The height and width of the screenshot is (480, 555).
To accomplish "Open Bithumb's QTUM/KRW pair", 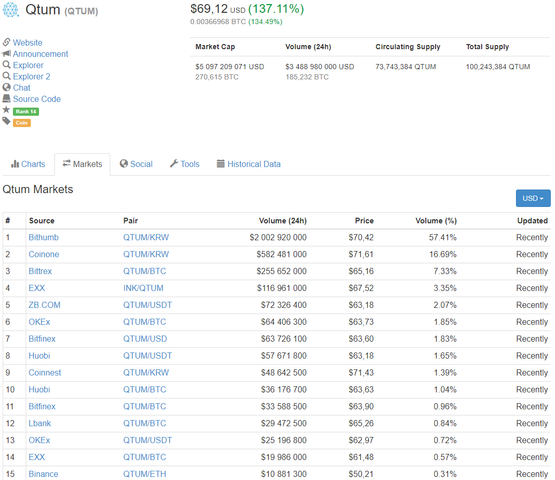I will (x=146, y=237).
